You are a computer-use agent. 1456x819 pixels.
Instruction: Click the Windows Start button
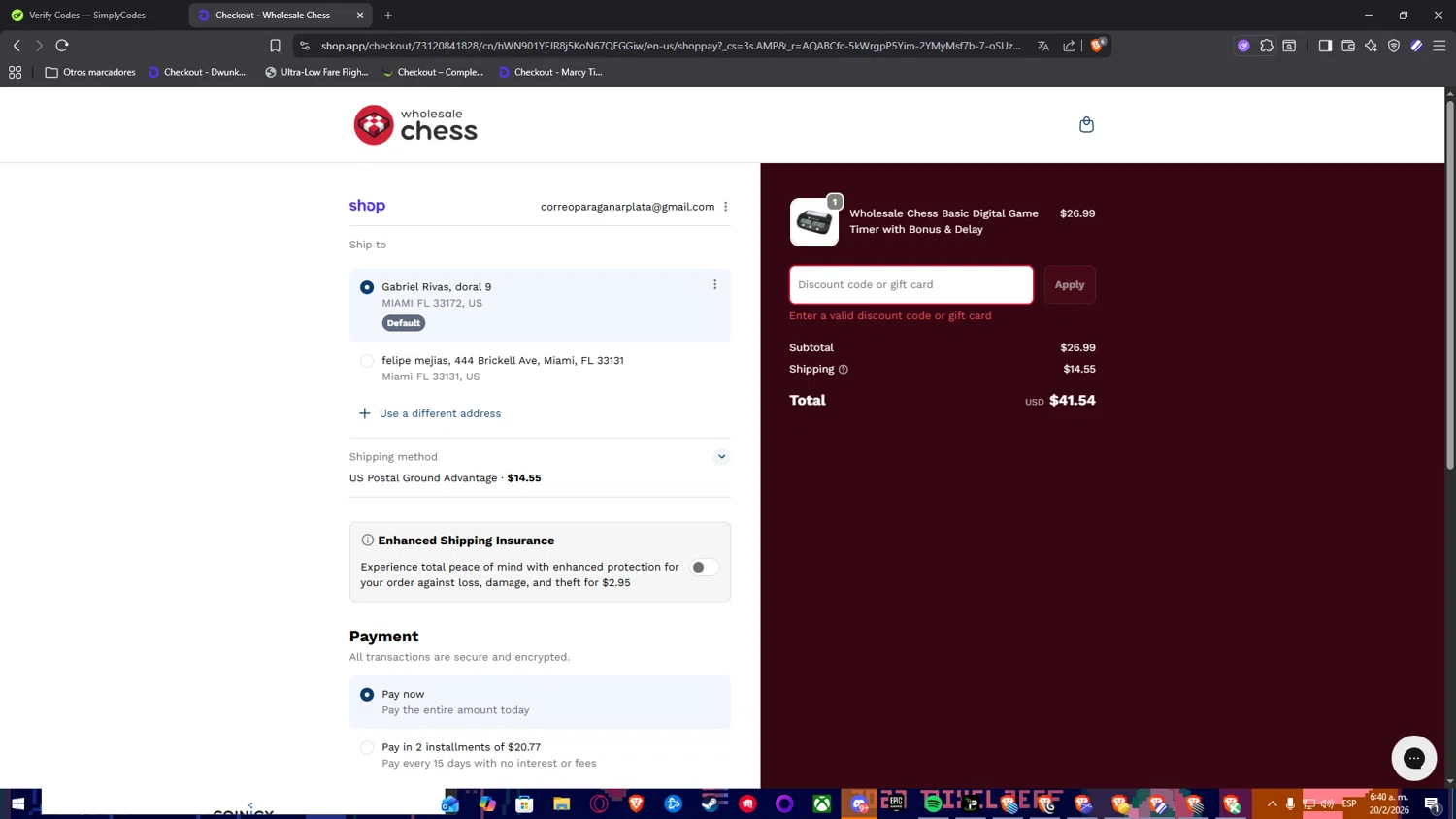17,803
